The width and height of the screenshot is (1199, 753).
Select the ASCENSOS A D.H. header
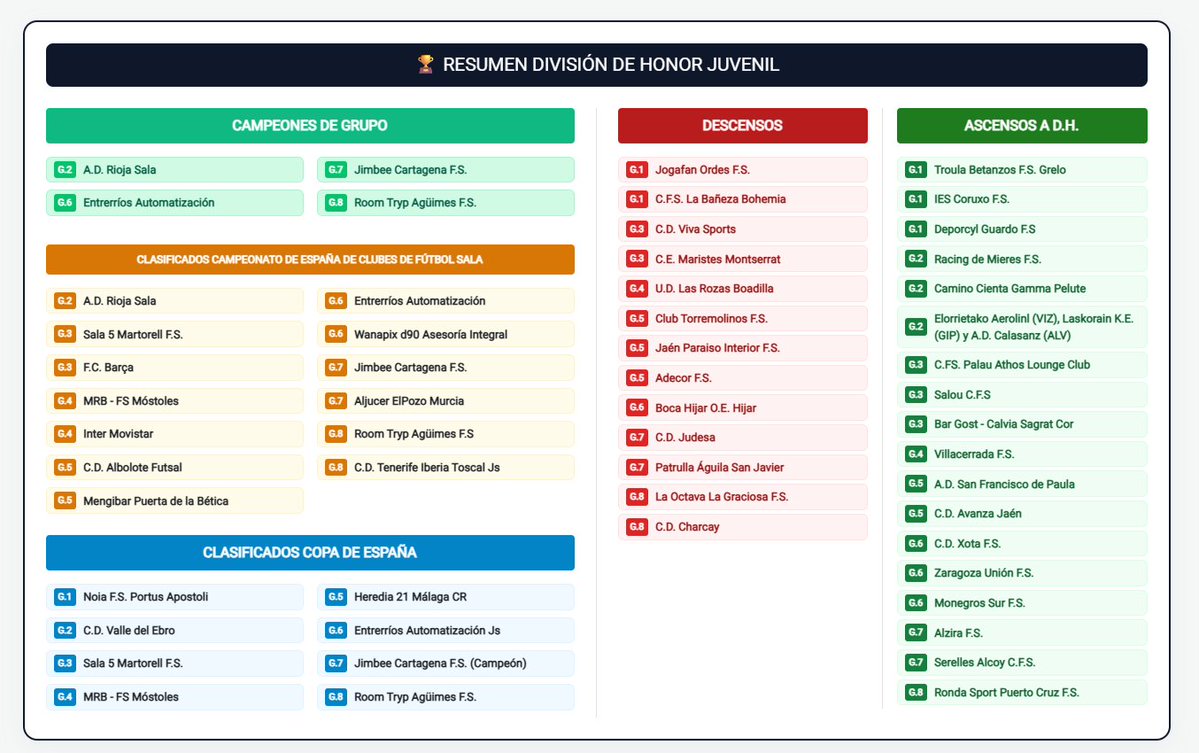(1022, 125)
